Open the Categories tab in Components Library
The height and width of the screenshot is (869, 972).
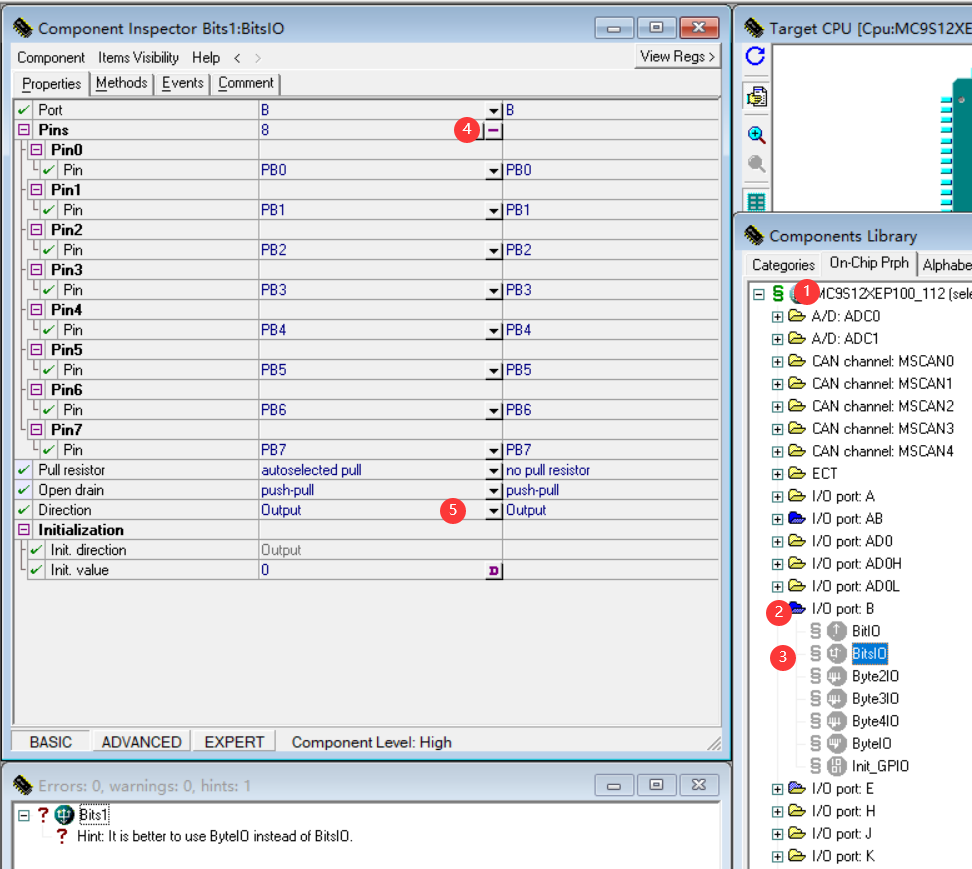tap(783, 265)
